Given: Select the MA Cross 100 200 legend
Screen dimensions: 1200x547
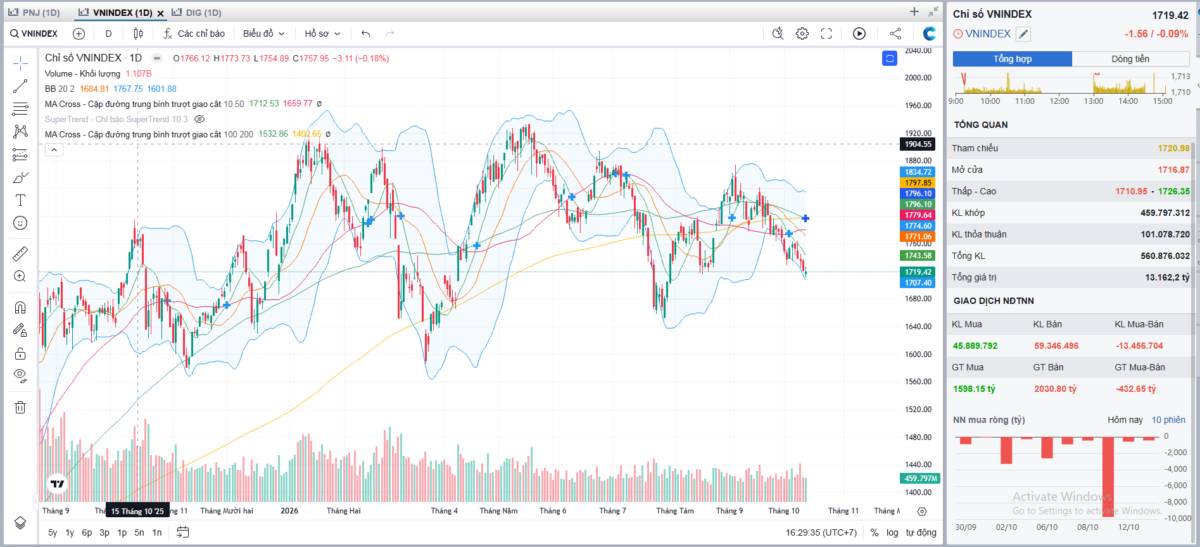Looking at the screenshot, I should pos(149,133).
